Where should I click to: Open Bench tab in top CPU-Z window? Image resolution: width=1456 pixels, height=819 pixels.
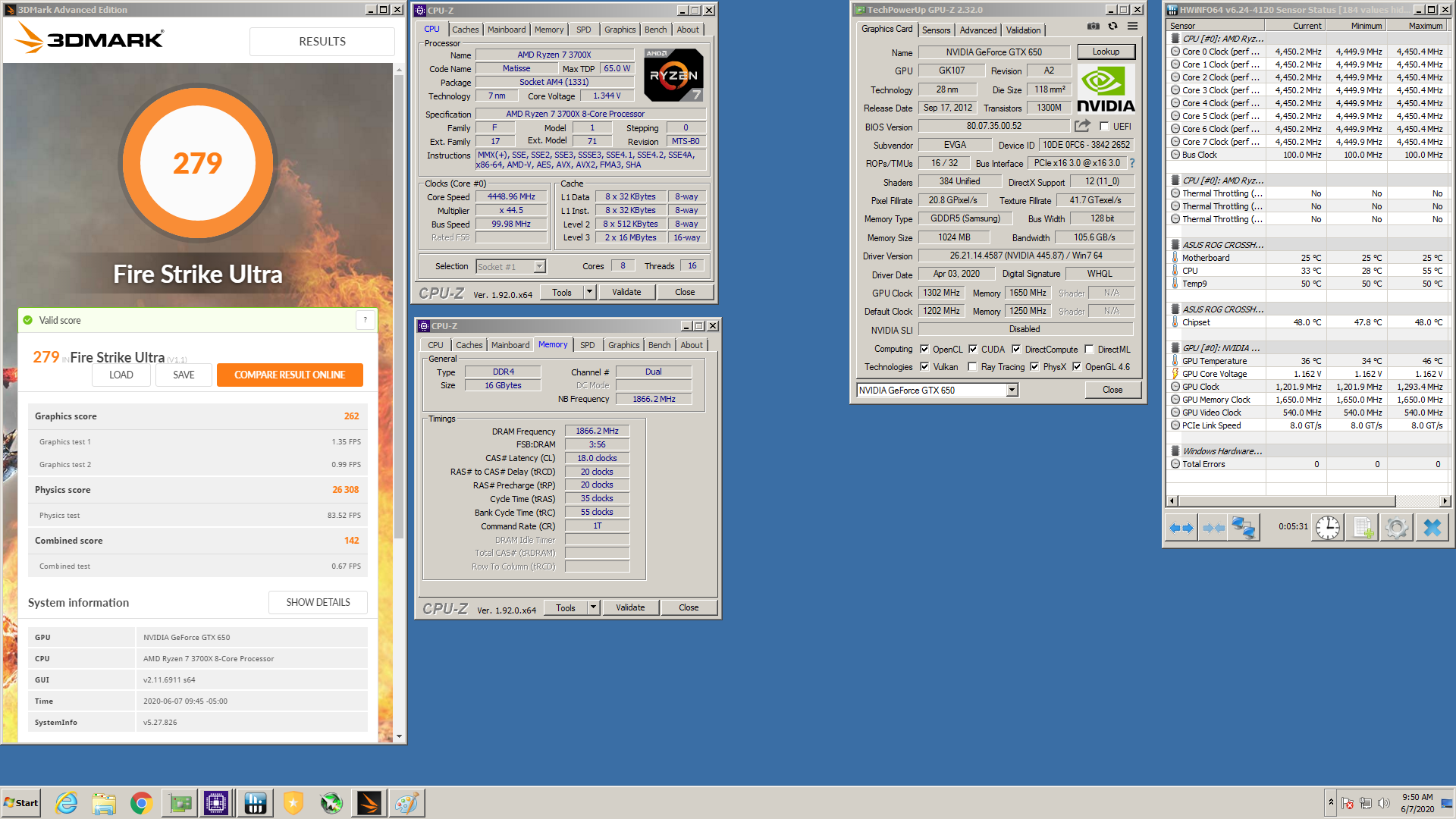(655, 30)
